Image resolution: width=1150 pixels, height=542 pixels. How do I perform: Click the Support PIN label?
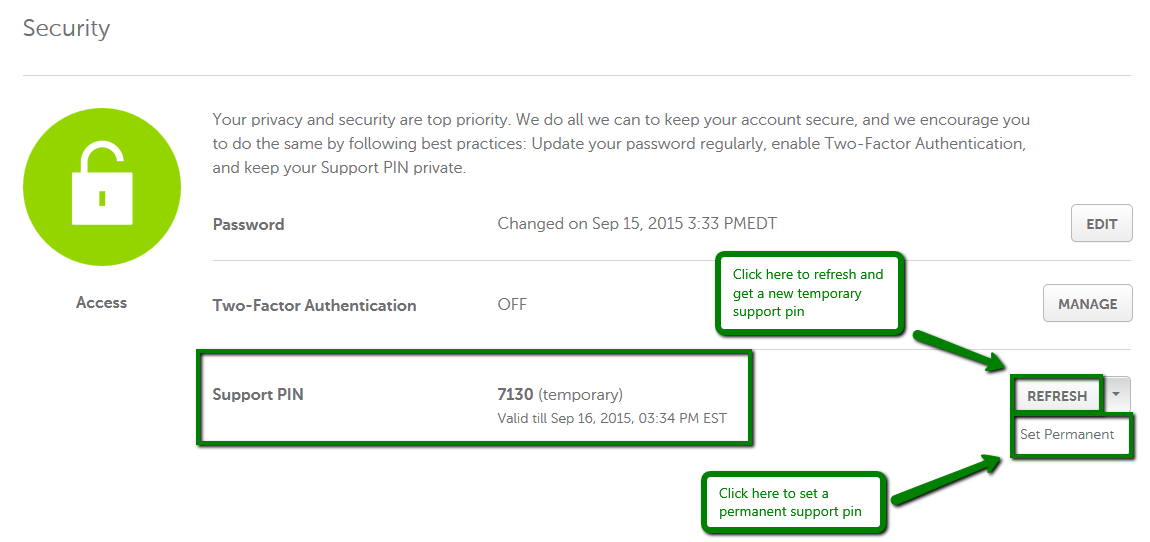[257, 395]
